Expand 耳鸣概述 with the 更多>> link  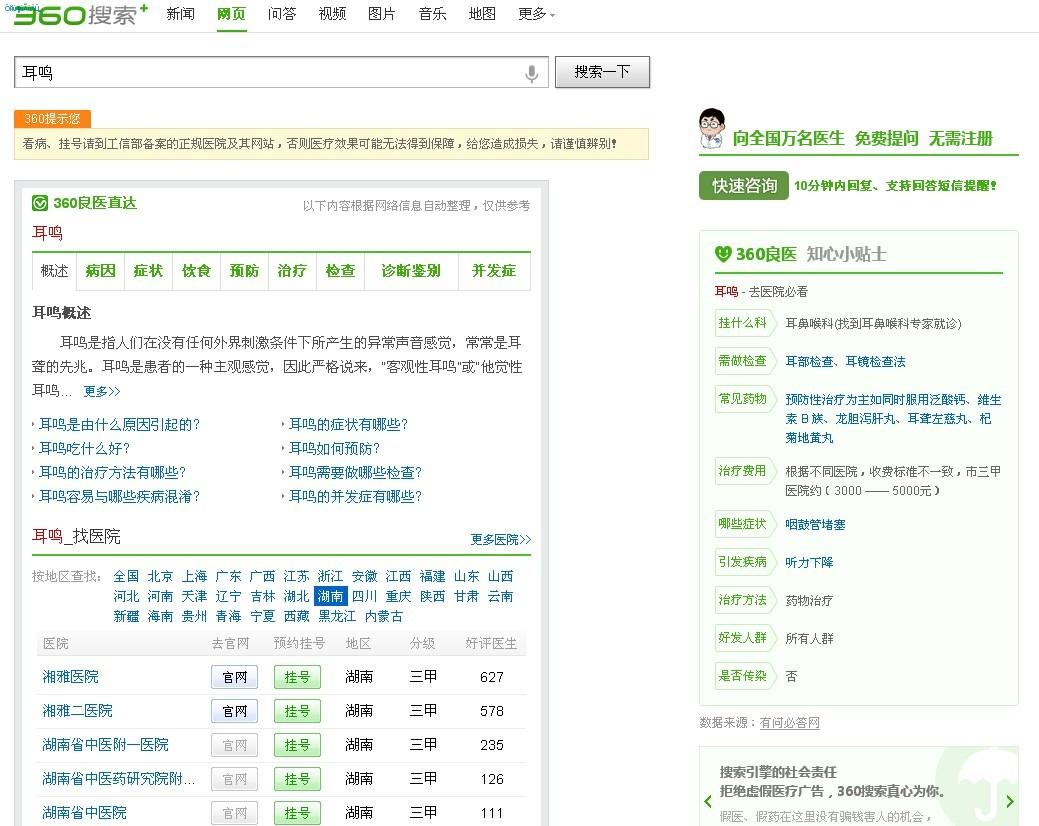click(x=102, y=391)
